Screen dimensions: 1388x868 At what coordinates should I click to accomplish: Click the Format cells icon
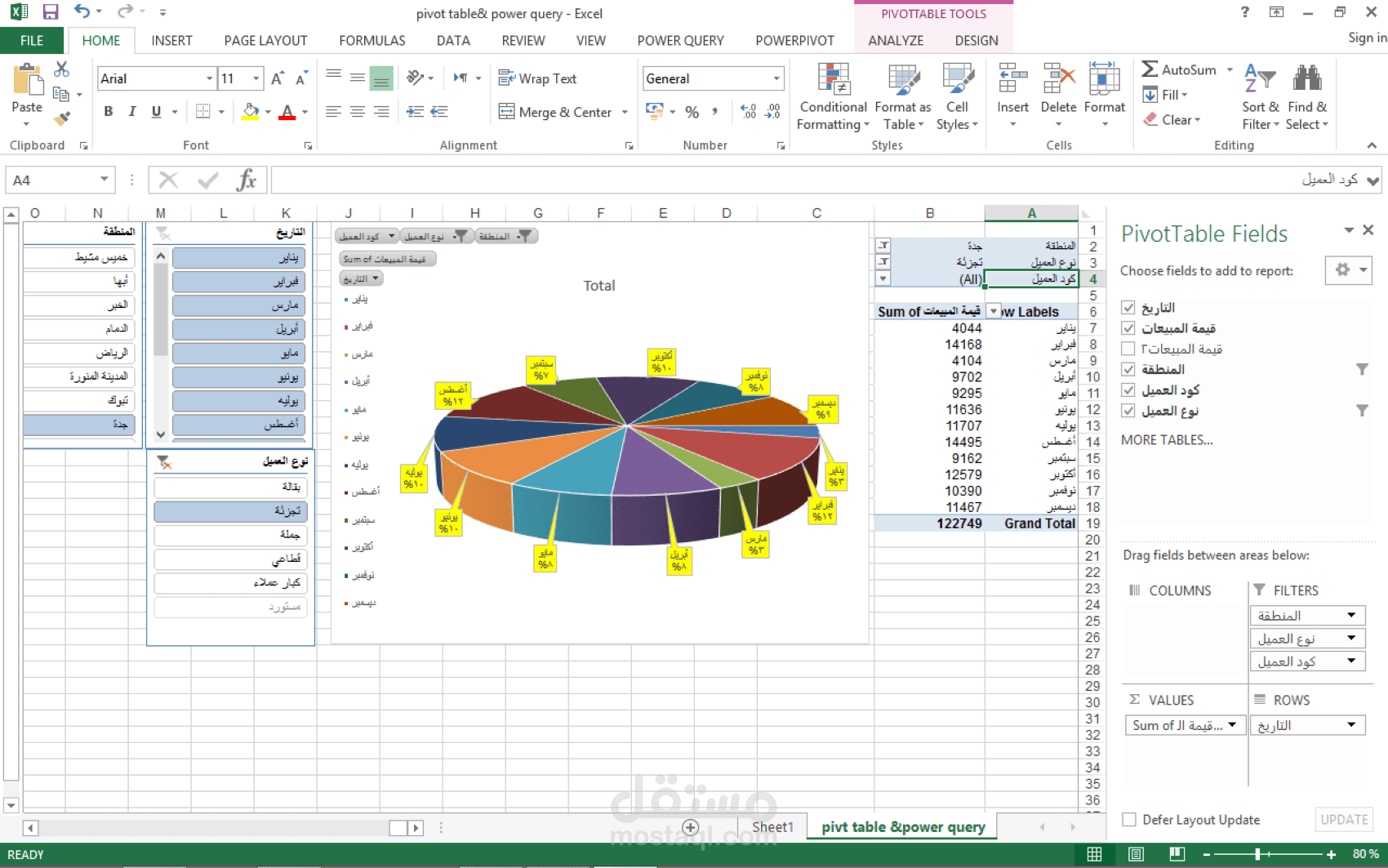point(1104,80)
